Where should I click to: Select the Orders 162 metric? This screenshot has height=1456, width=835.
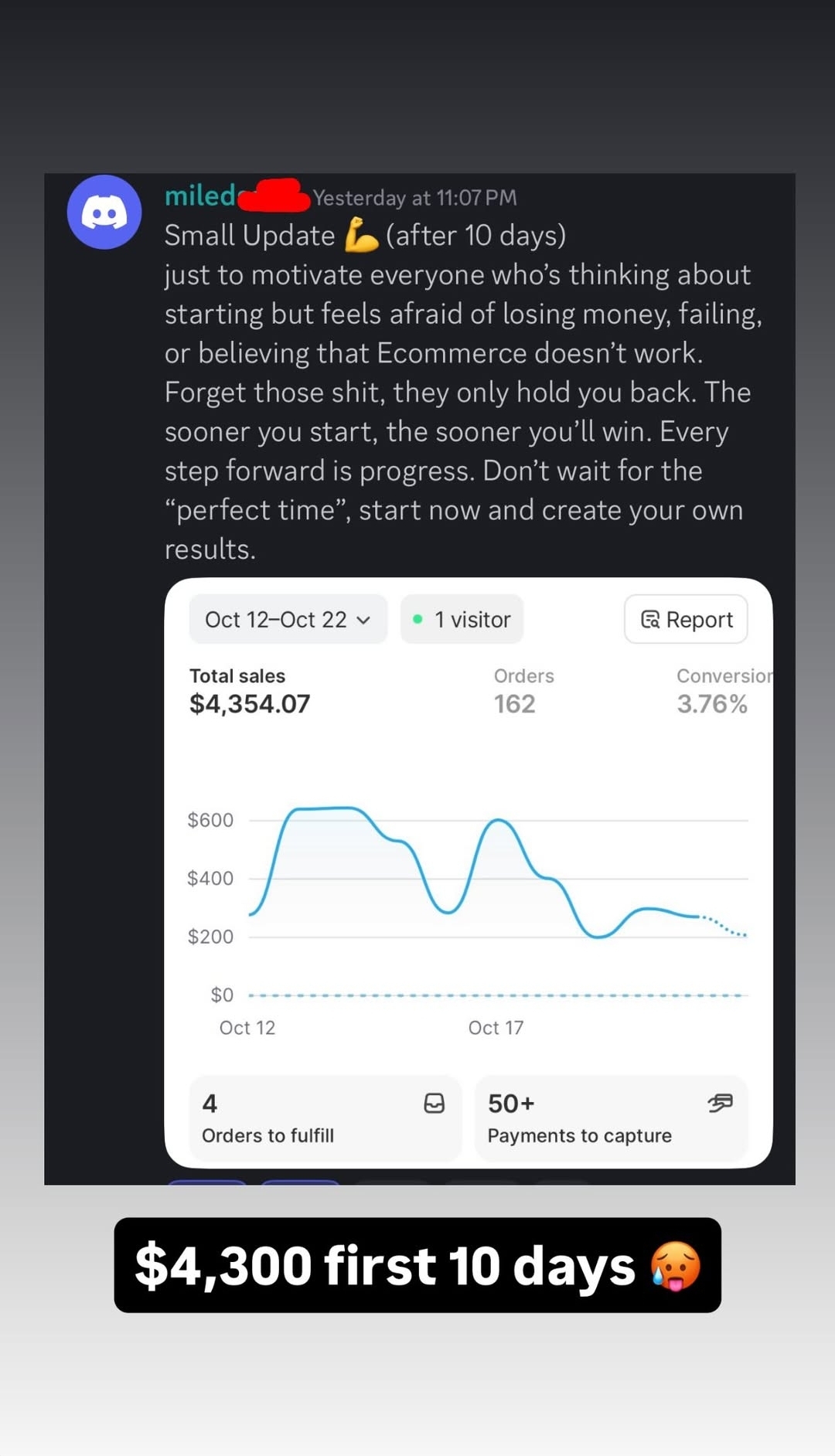point(523,691)
